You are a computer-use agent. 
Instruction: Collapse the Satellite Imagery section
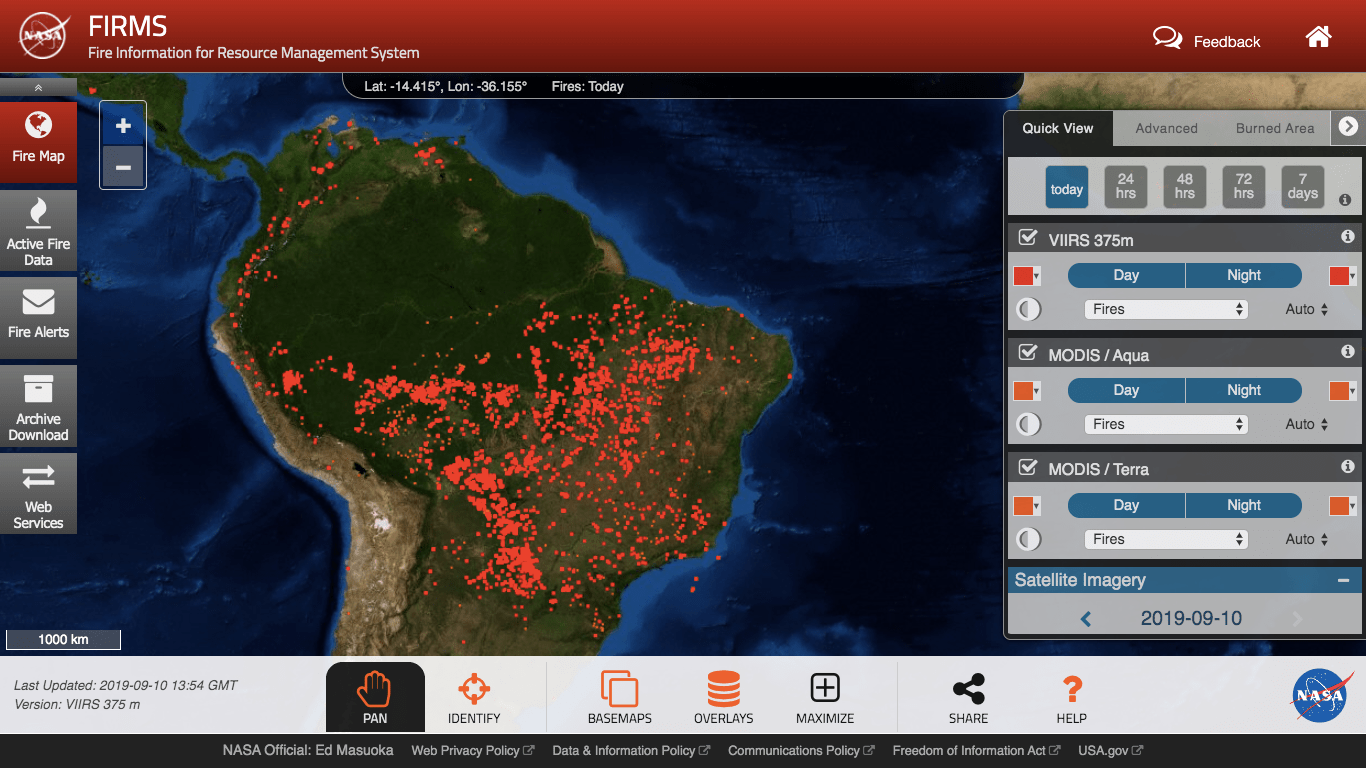[x=1342, y=580]
